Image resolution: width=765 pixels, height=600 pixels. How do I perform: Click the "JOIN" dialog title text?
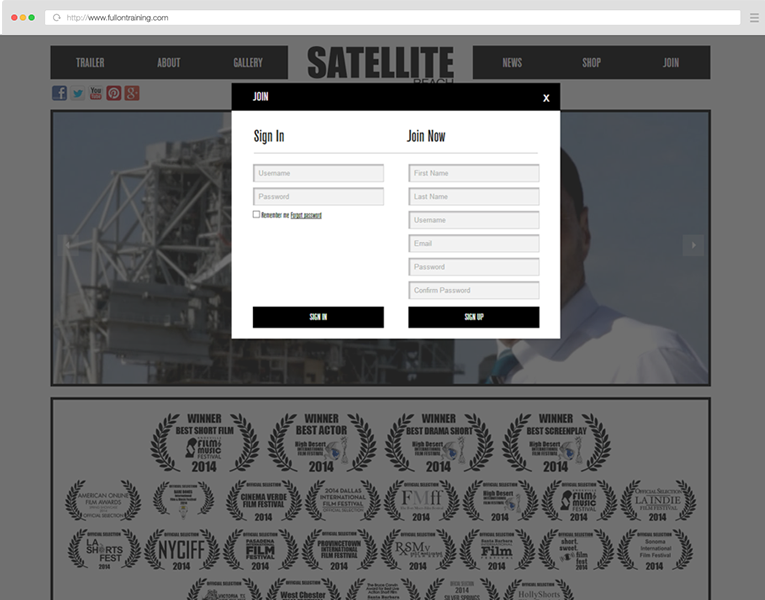(x=261, y=97)
